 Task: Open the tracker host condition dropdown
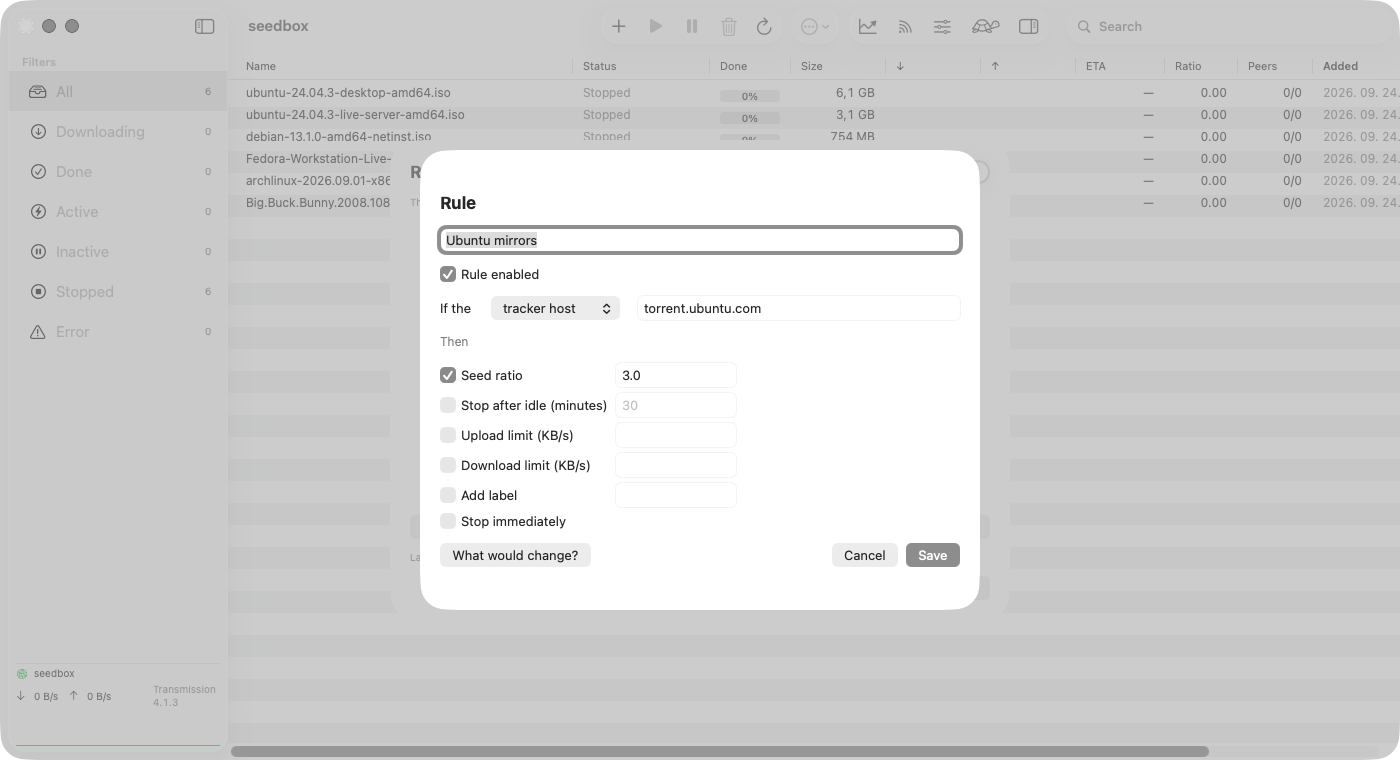click(x=555, y=308)
